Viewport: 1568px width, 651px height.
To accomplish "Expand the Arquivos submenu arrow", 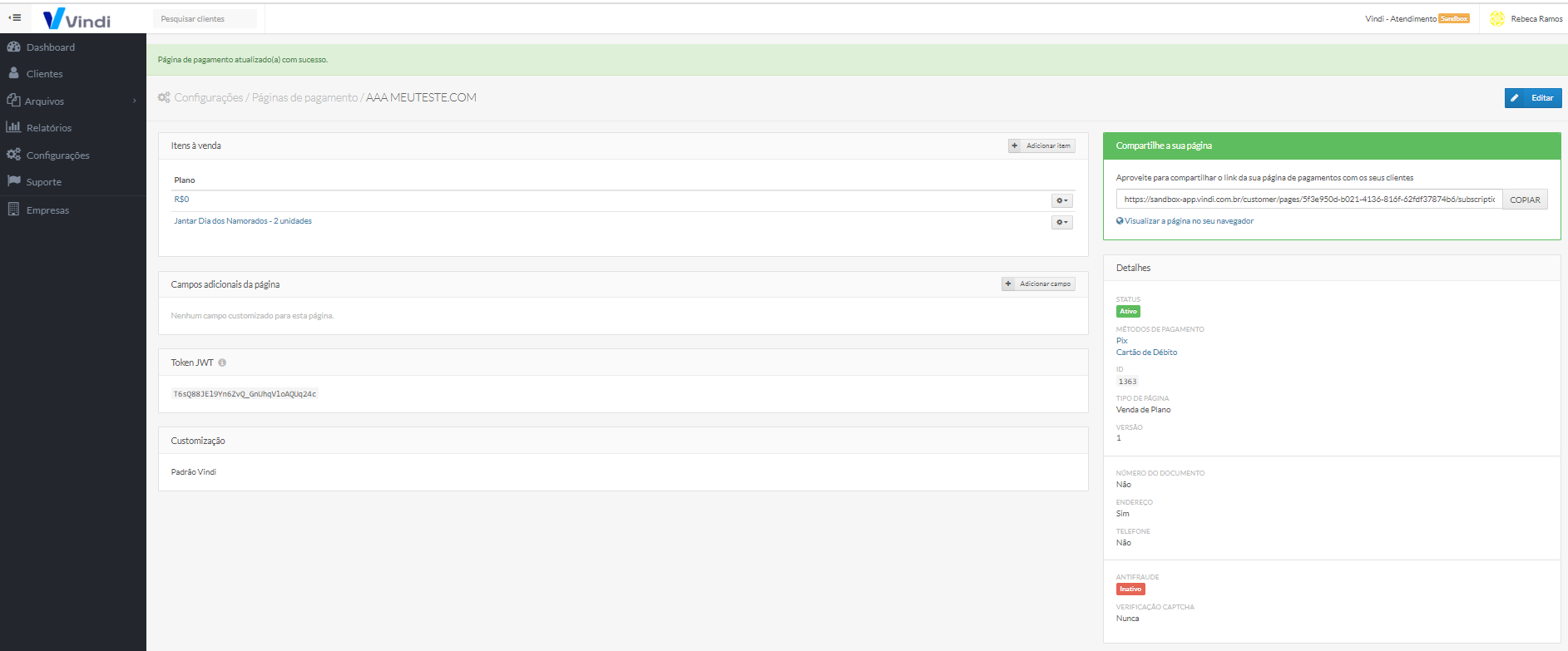I will pyautogui.click(x=135, y=101).
